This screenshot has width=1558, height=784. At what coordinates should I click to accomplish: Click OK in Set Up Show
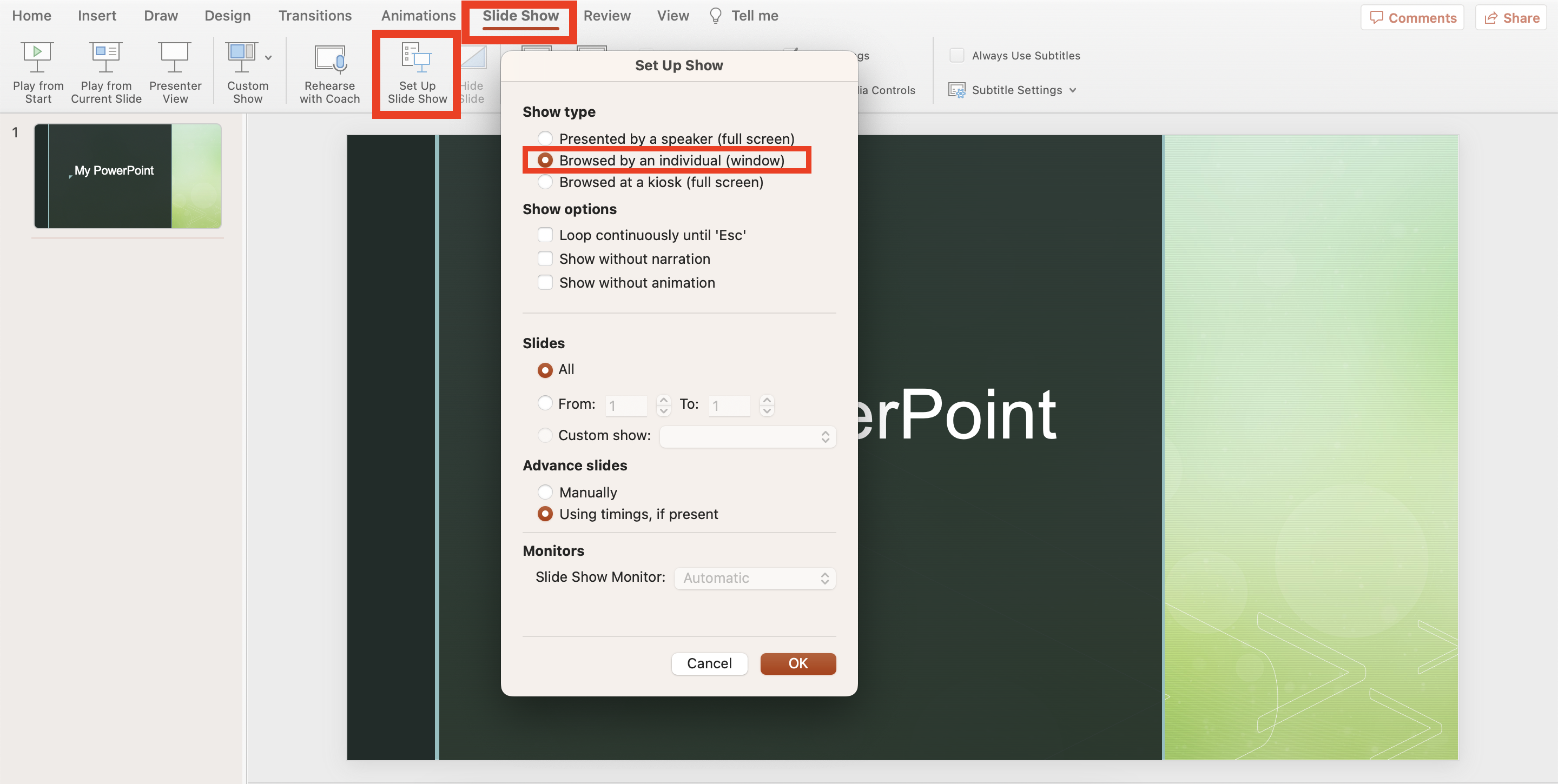pyautogui.click(x=798, y=664)
